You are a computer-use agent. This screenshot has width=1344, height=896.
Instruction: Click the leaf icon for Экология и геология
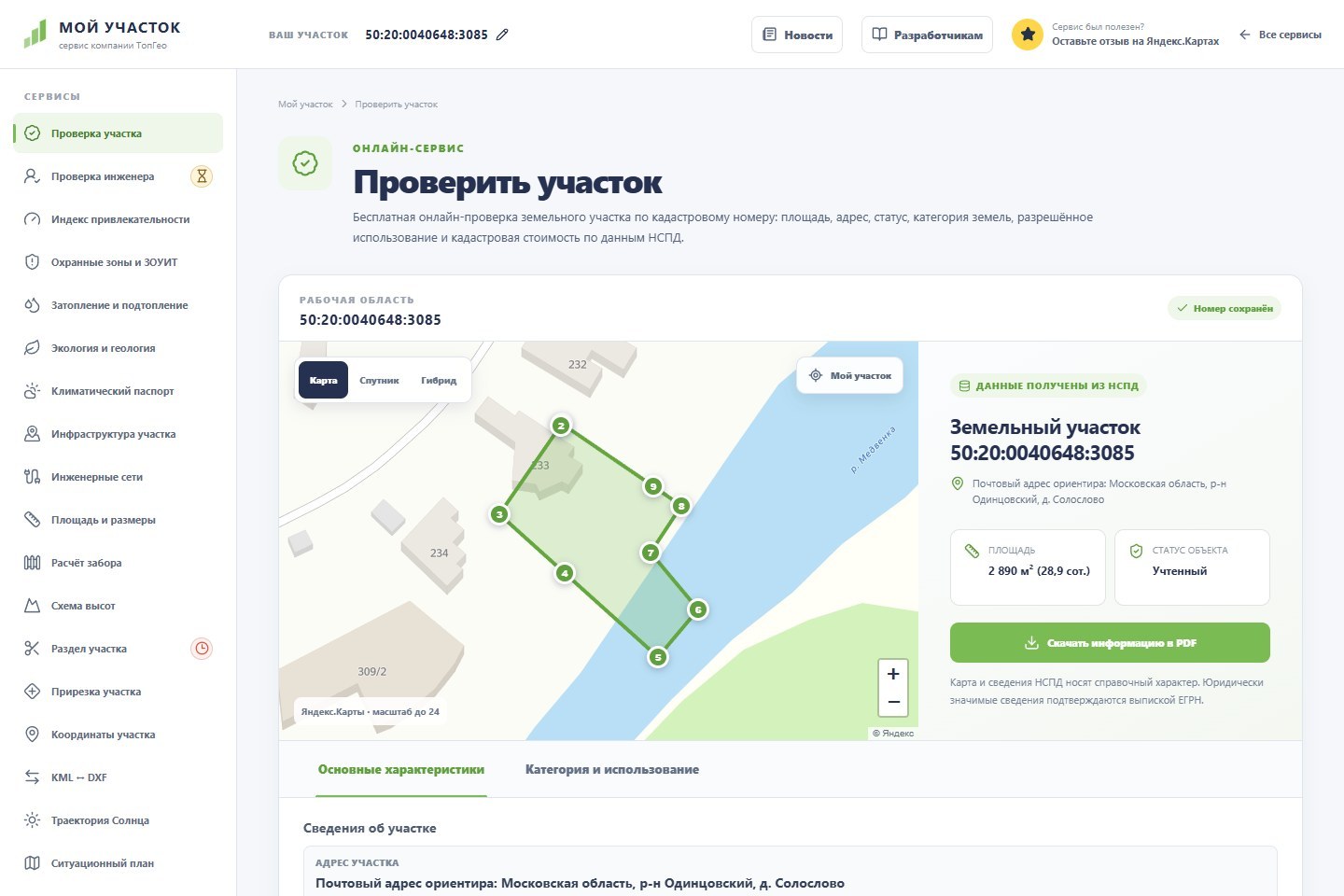tap(32, 348)
